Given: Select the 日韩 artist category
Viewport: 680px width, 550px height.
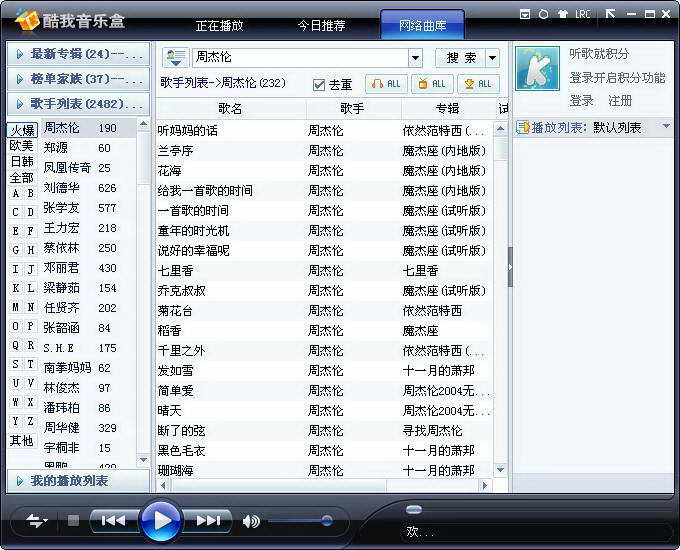Looking at the screenshot, I should pos(22,161).
